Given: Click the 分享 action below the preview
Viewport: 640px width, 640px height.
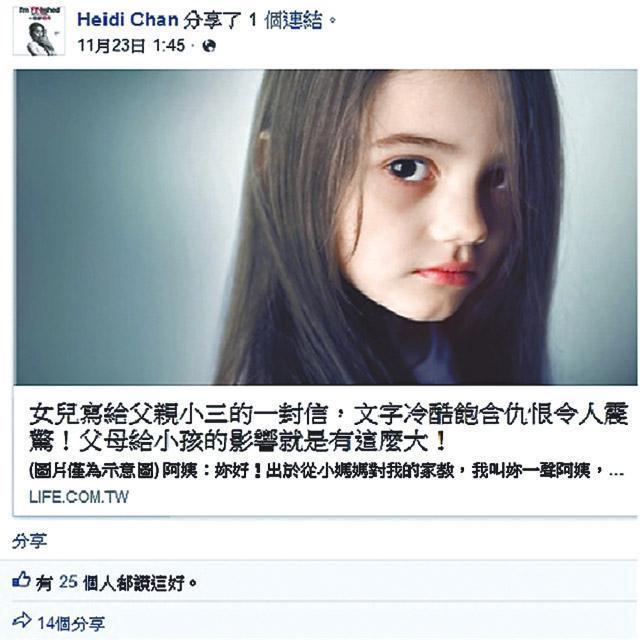Looking at the screenshot, I should click(x=29, y=542).
